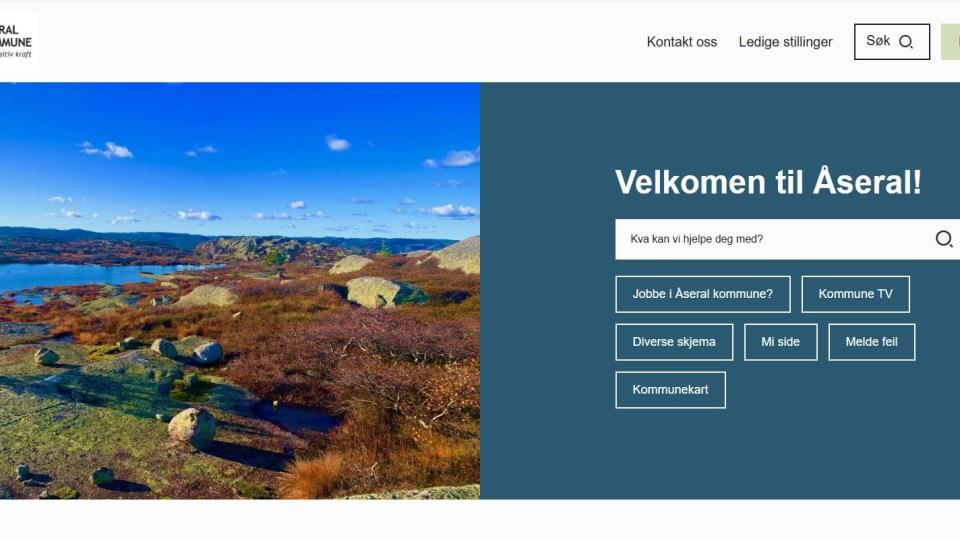Open Kommunekart
The height and width of the screenshot is (540, 960).
[x=670, y=389]
